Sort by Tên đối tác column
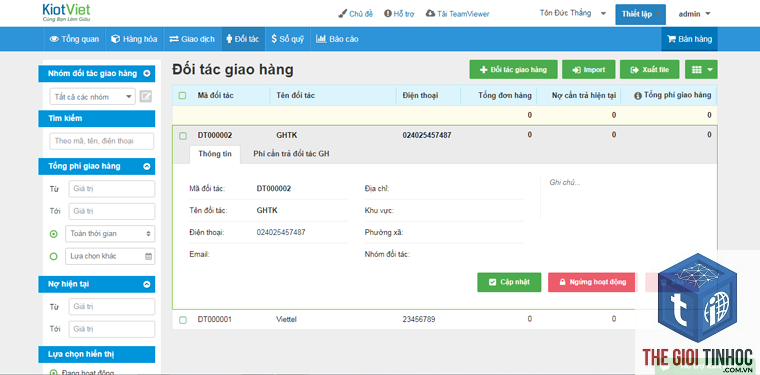760x375 pixels. (295, 95)
